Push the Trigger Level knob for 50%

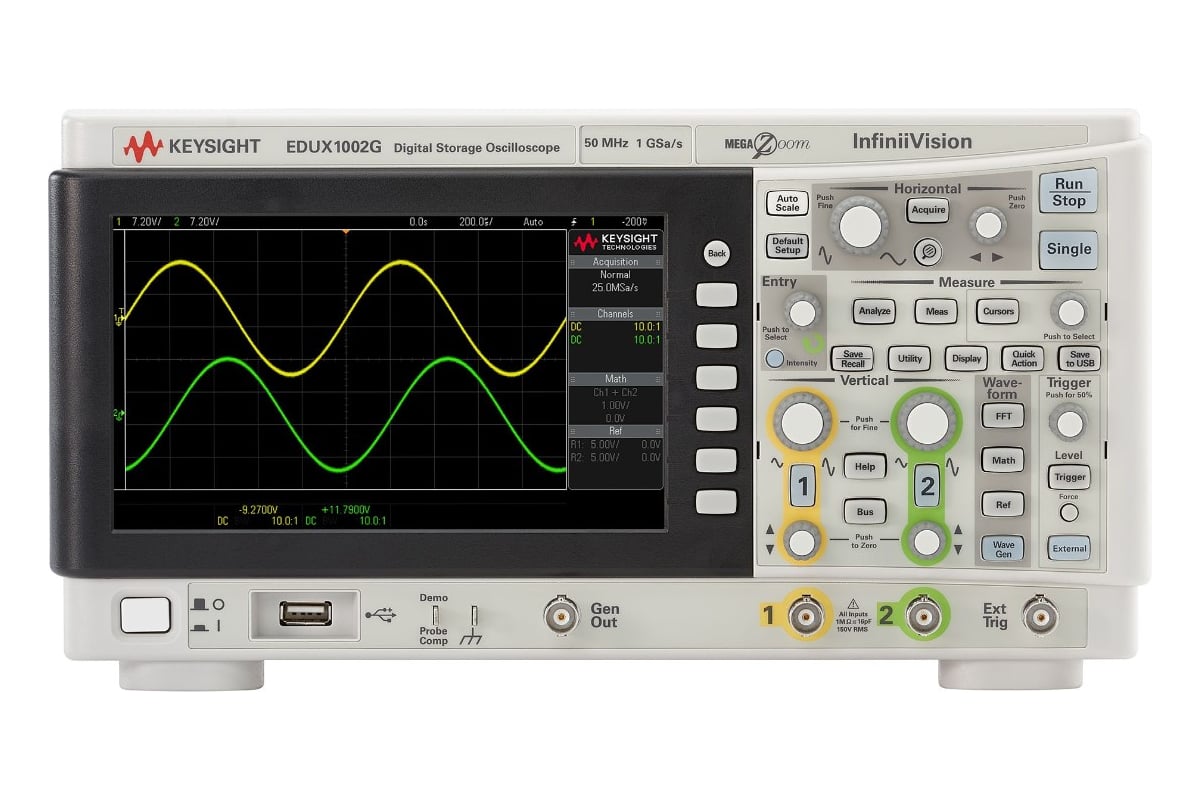(1069, 424)
